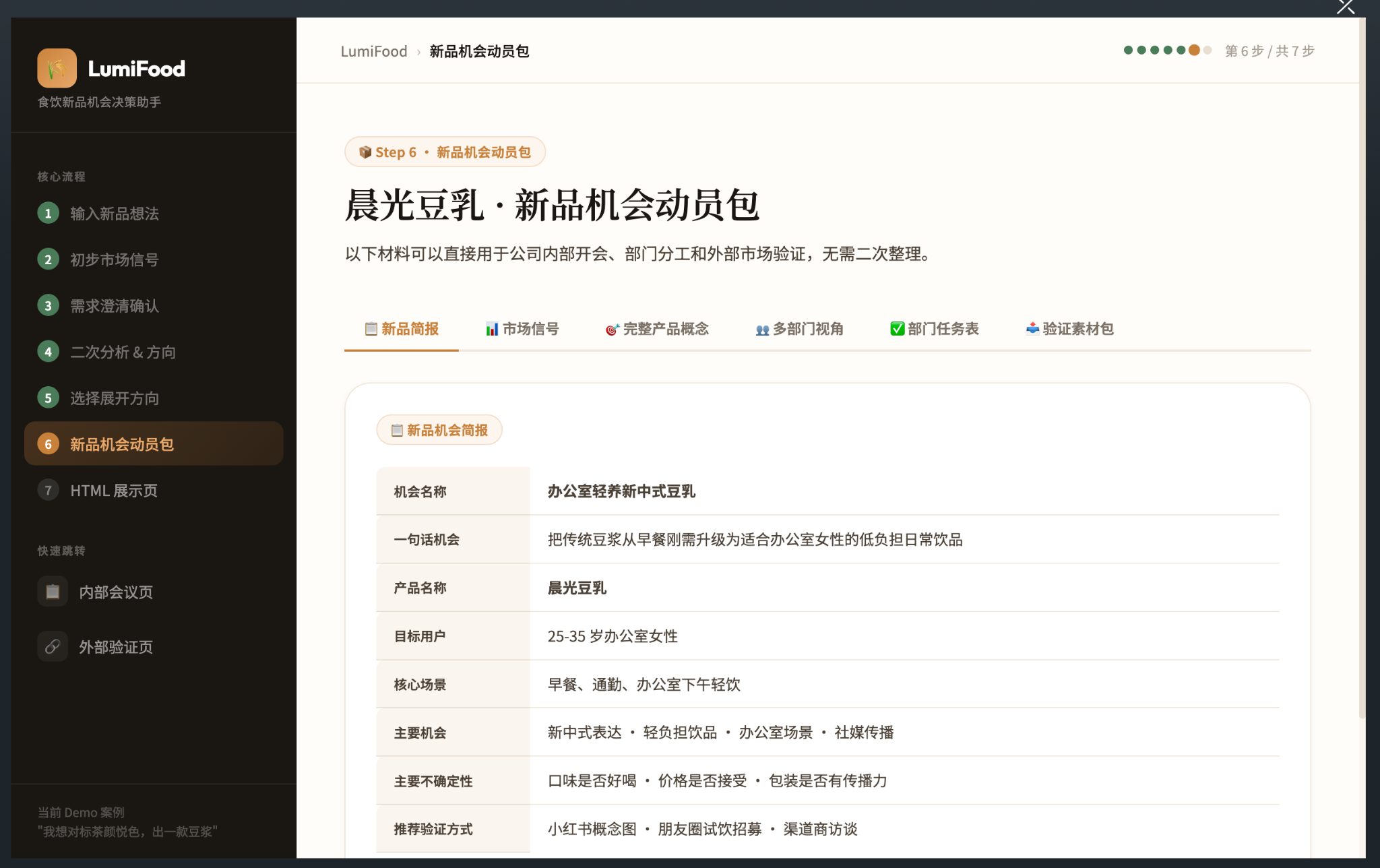Image resolution: width=1380 pixels, height=868 pixels.
Task: Click the inbox icon of 验证素材包
Action: (x=1032, y=329)
